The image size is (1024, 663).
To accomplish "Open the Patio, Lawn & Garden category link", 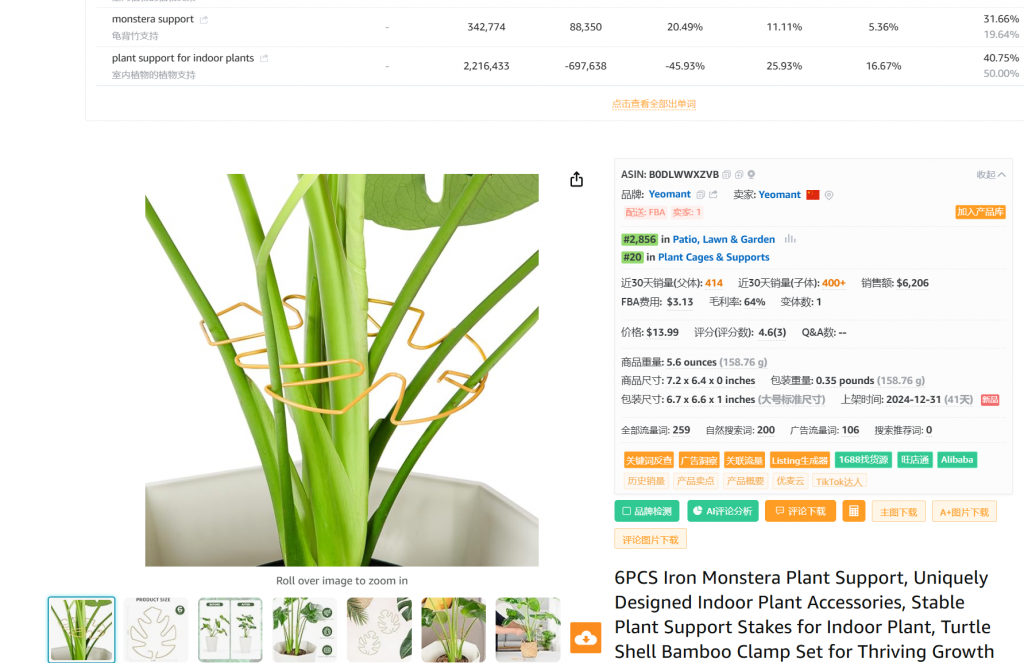I will 724,239.
